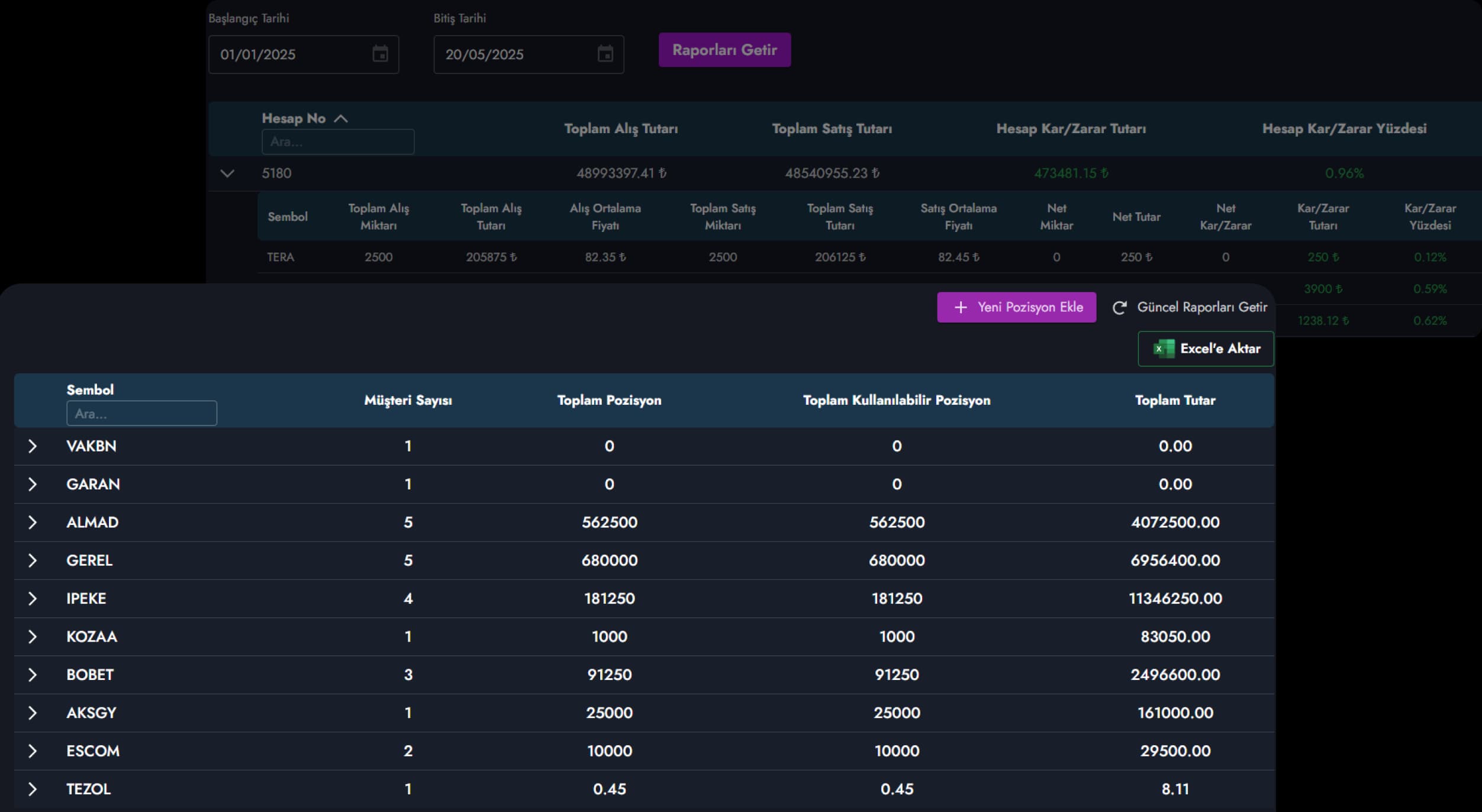
Task: Expand the BOBET row chevron
Action: point(33,675)
